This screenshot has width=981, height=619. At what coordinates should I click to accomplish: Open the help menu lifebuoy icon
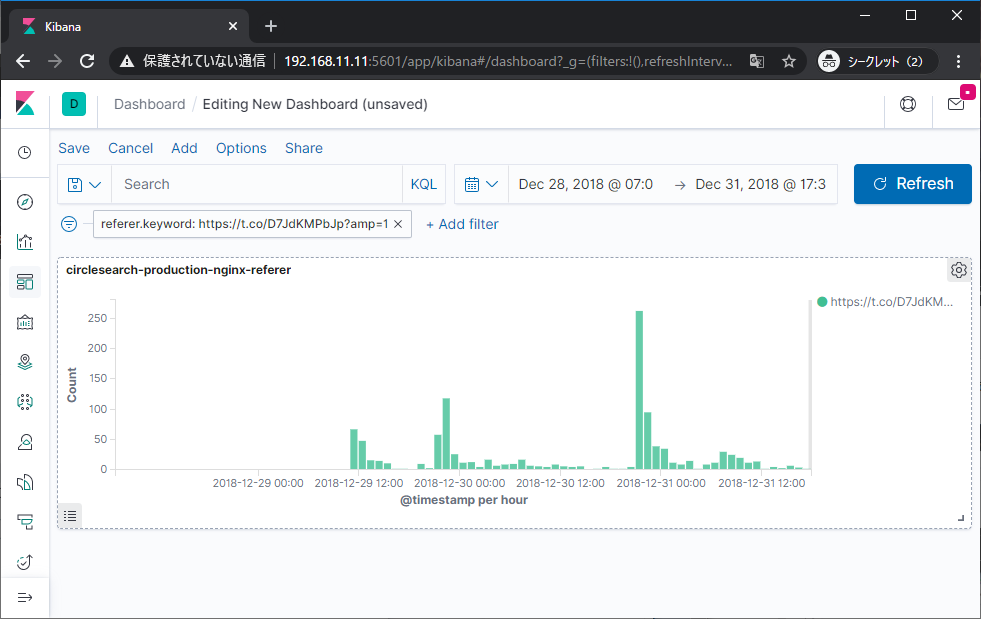pos(908,104)
